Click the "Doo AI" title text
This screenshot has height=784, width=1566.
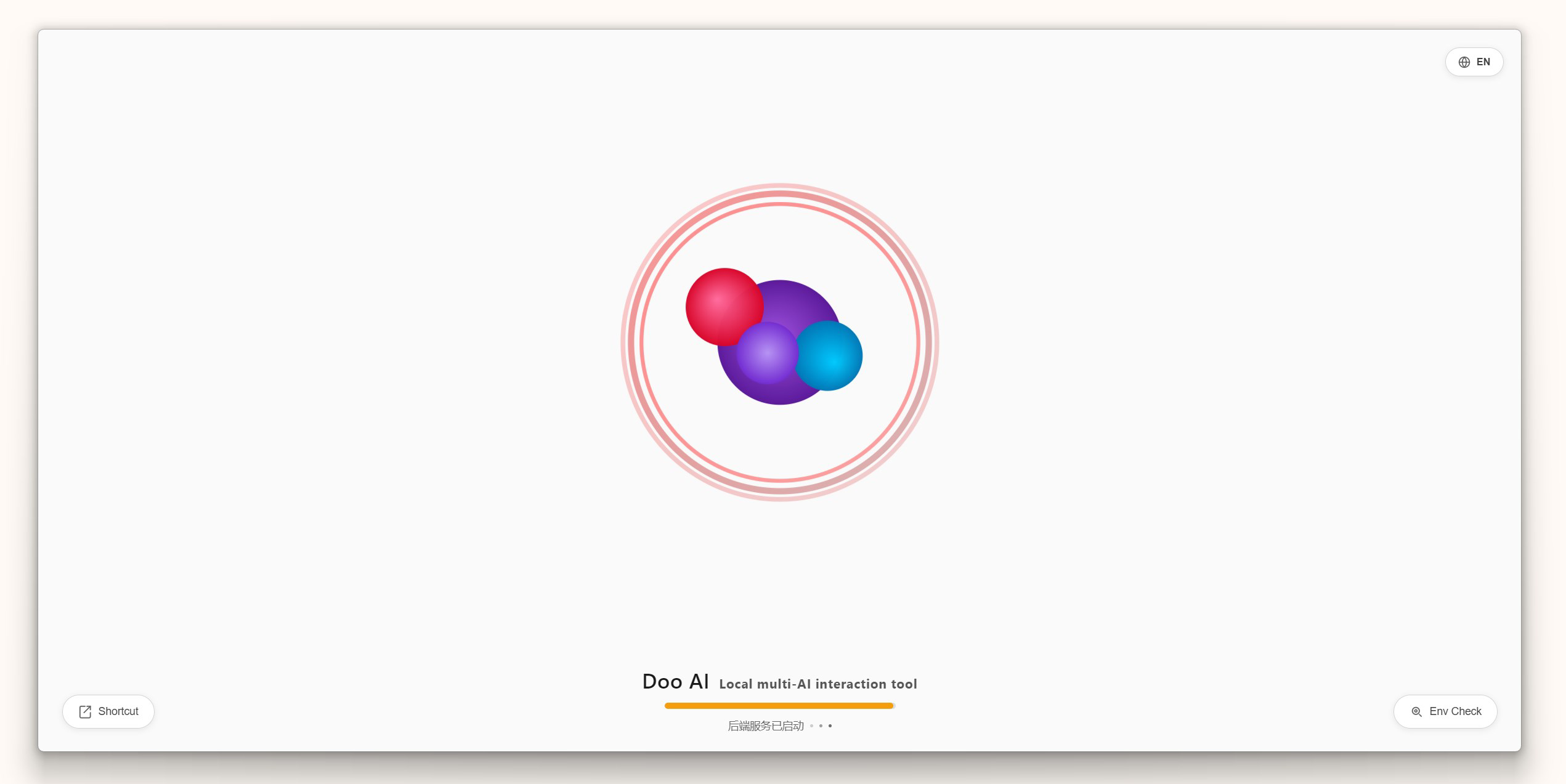675,682
